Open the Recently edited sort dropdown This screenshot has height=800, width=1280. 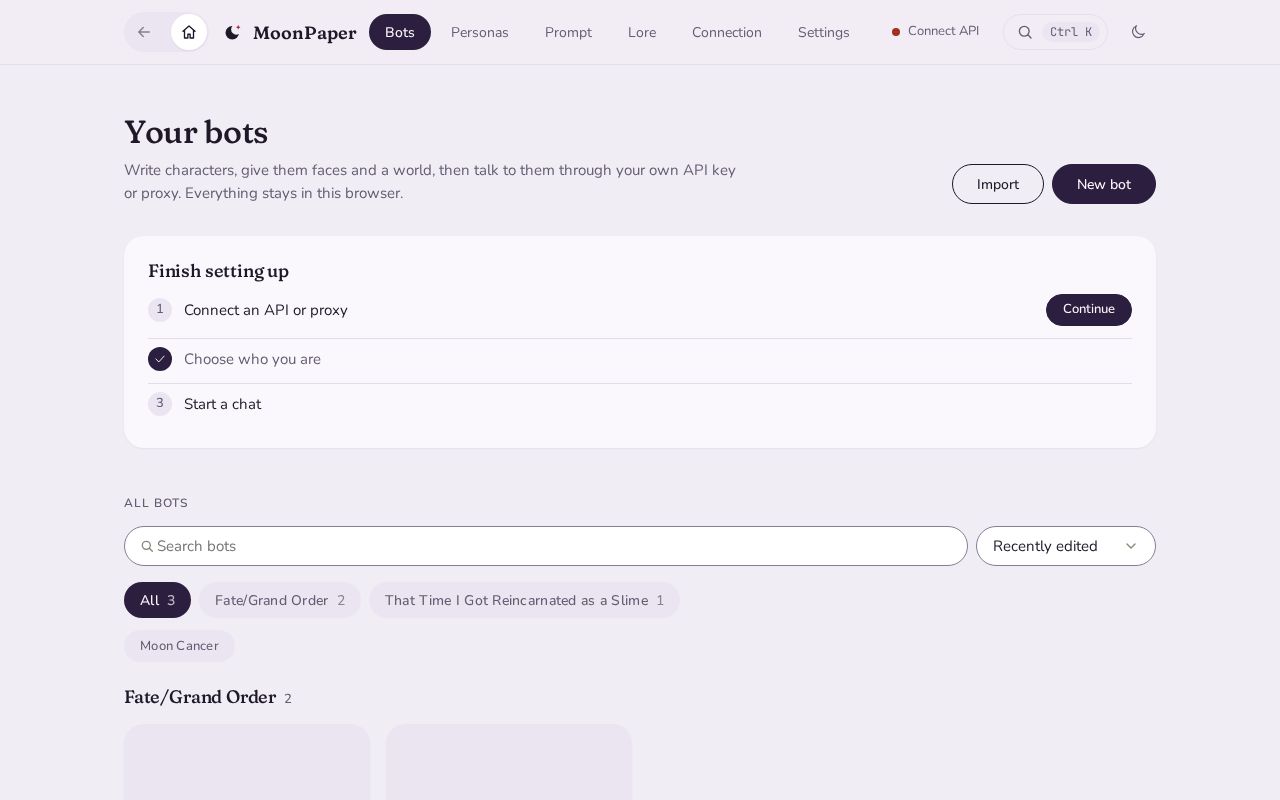pyautogui.click(x=1066, y=546)
